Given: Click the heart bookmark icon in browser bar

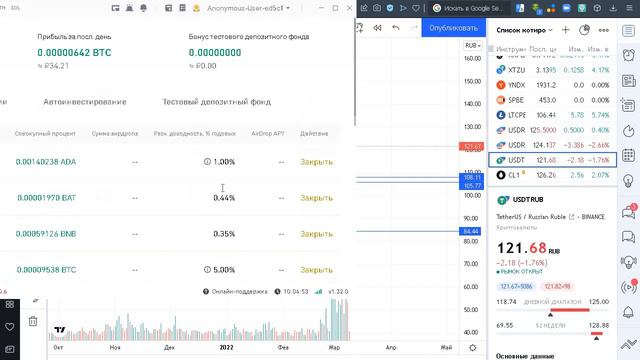Looking at the screenshot, I should [416, 8].
